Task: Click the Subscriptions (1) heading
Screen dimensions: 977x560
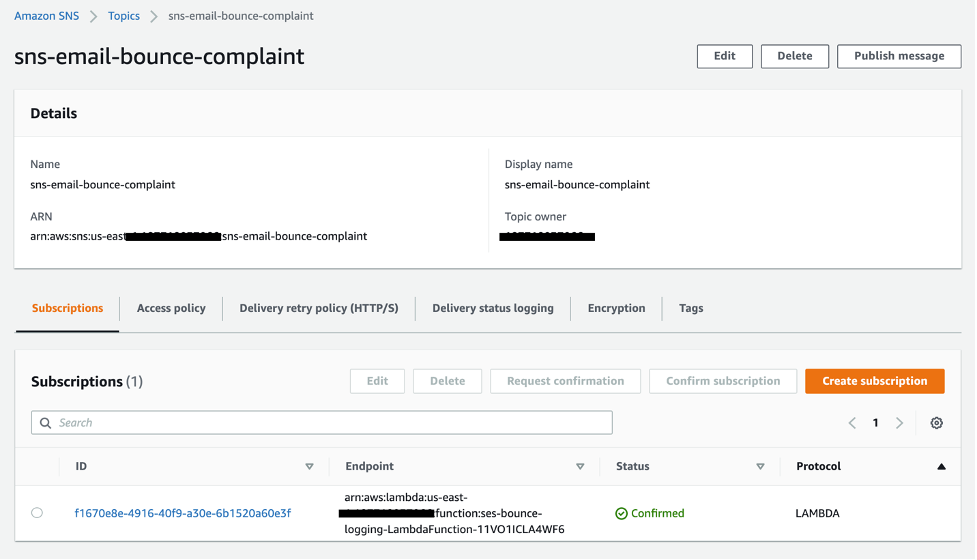Action: click(x=87, y=381)
